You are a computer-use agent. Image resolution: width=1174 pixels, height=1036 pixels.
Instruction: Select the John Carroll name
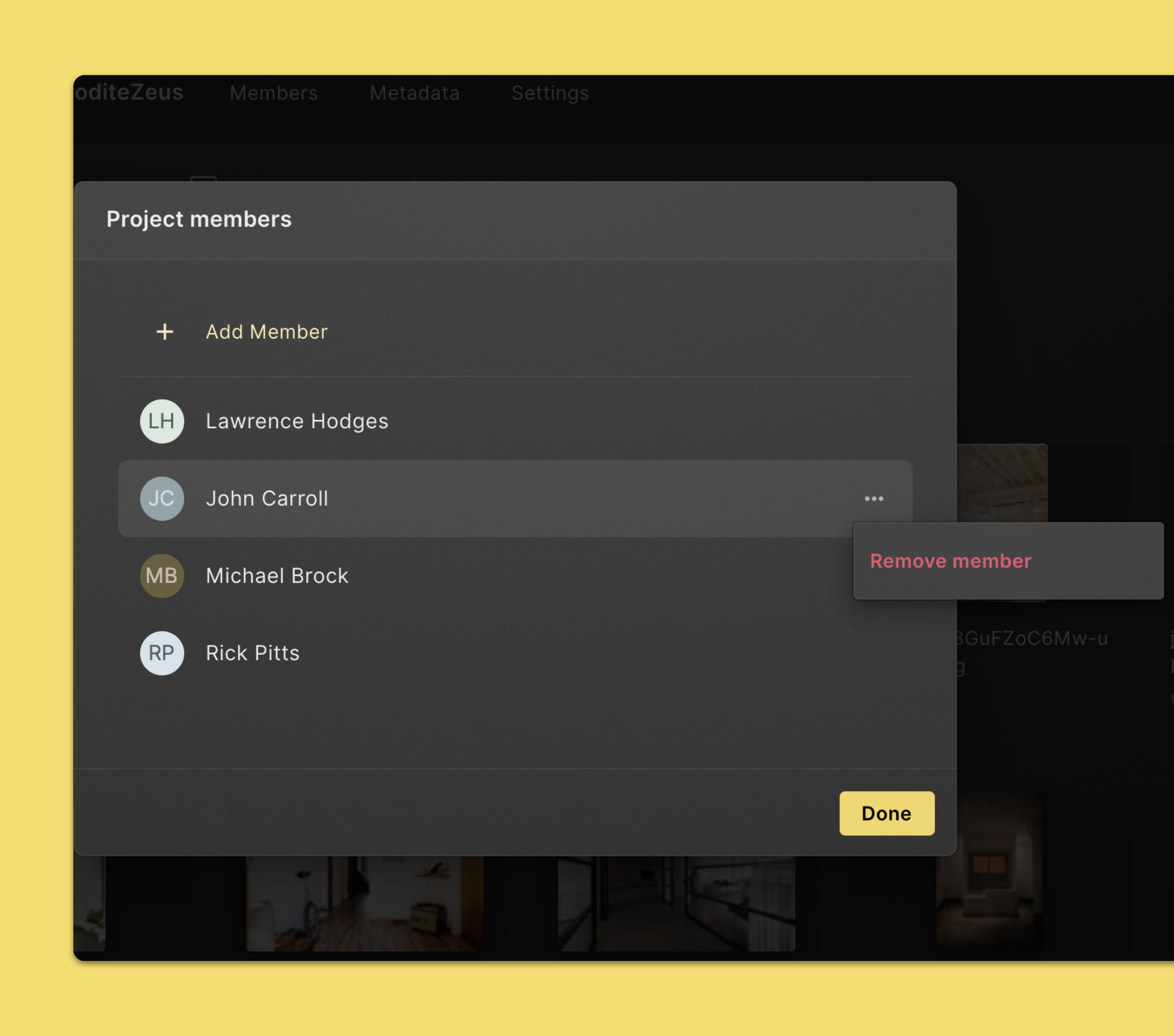click(267, 499)
